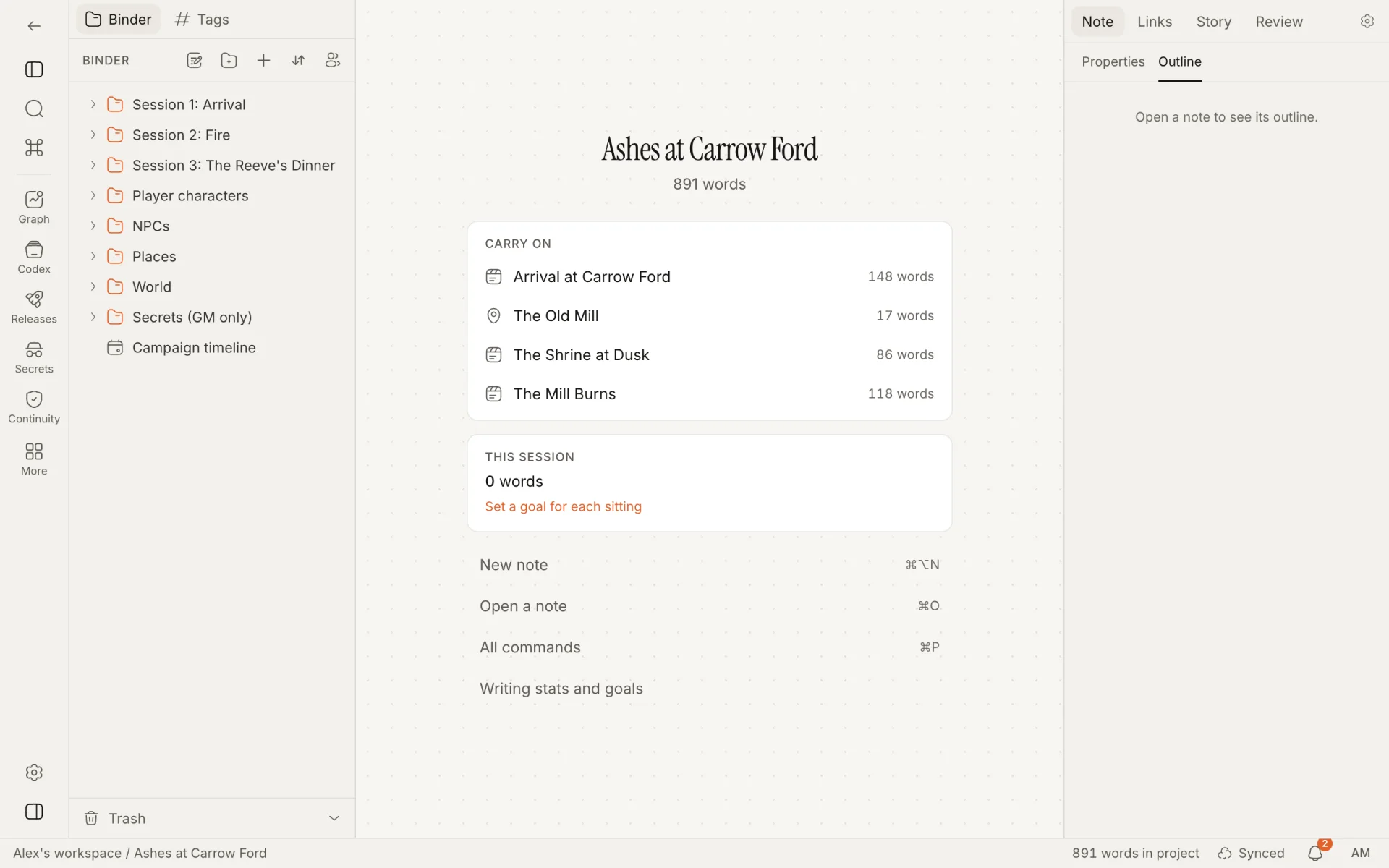This screenshot has width=1389, height=868.
Task: Click Set a goal for each sitting
Action: tap(563, 506)
